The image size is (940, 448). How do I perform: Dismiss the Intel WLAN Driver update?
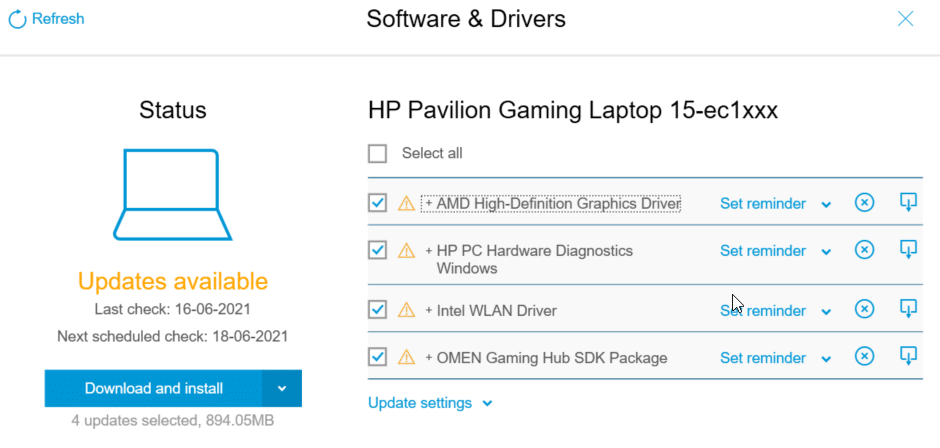coord(864,309)
